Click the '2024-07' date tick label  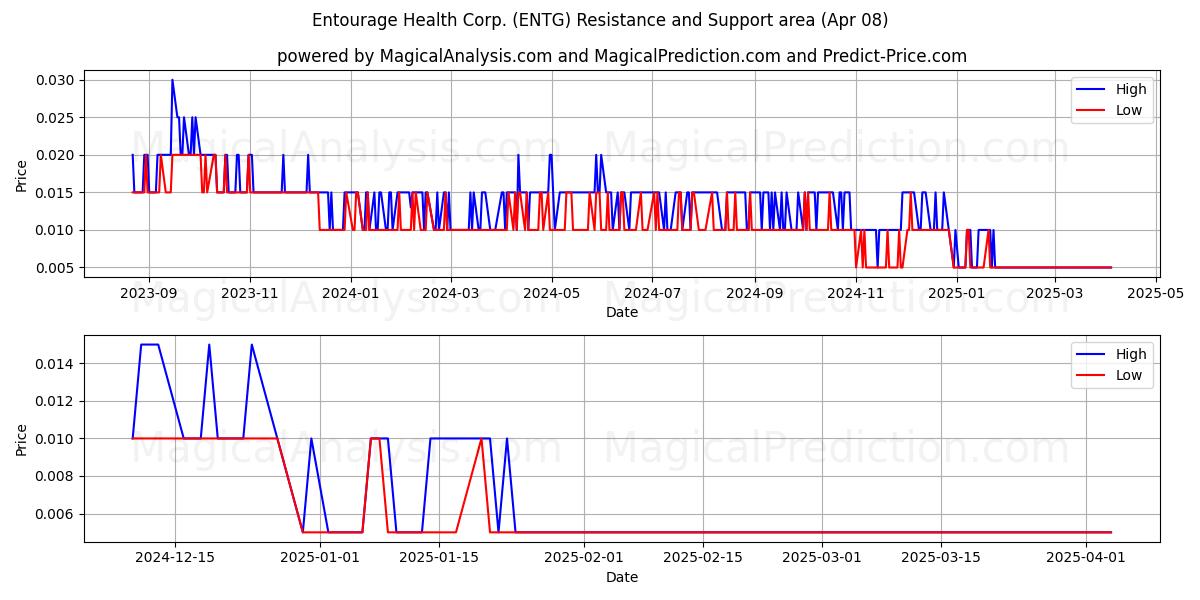(652, 293)
